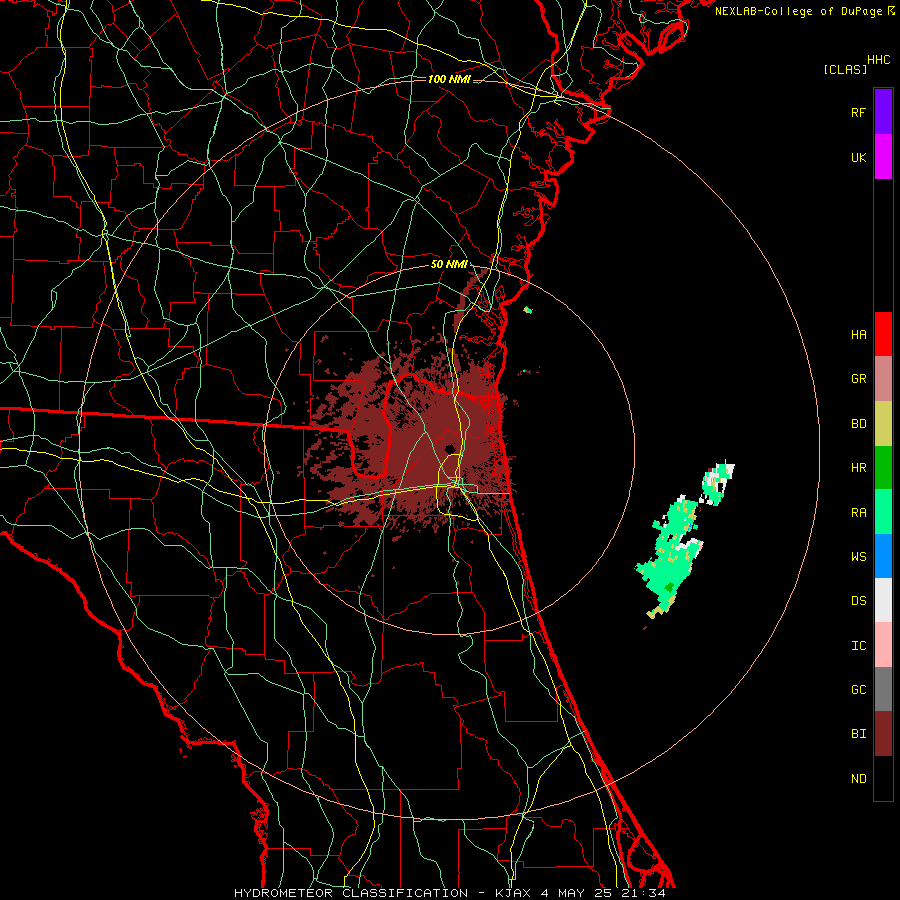900x900 pixels.
Task: Click the DS white legend swatch
Action: [x=883, y=600]
